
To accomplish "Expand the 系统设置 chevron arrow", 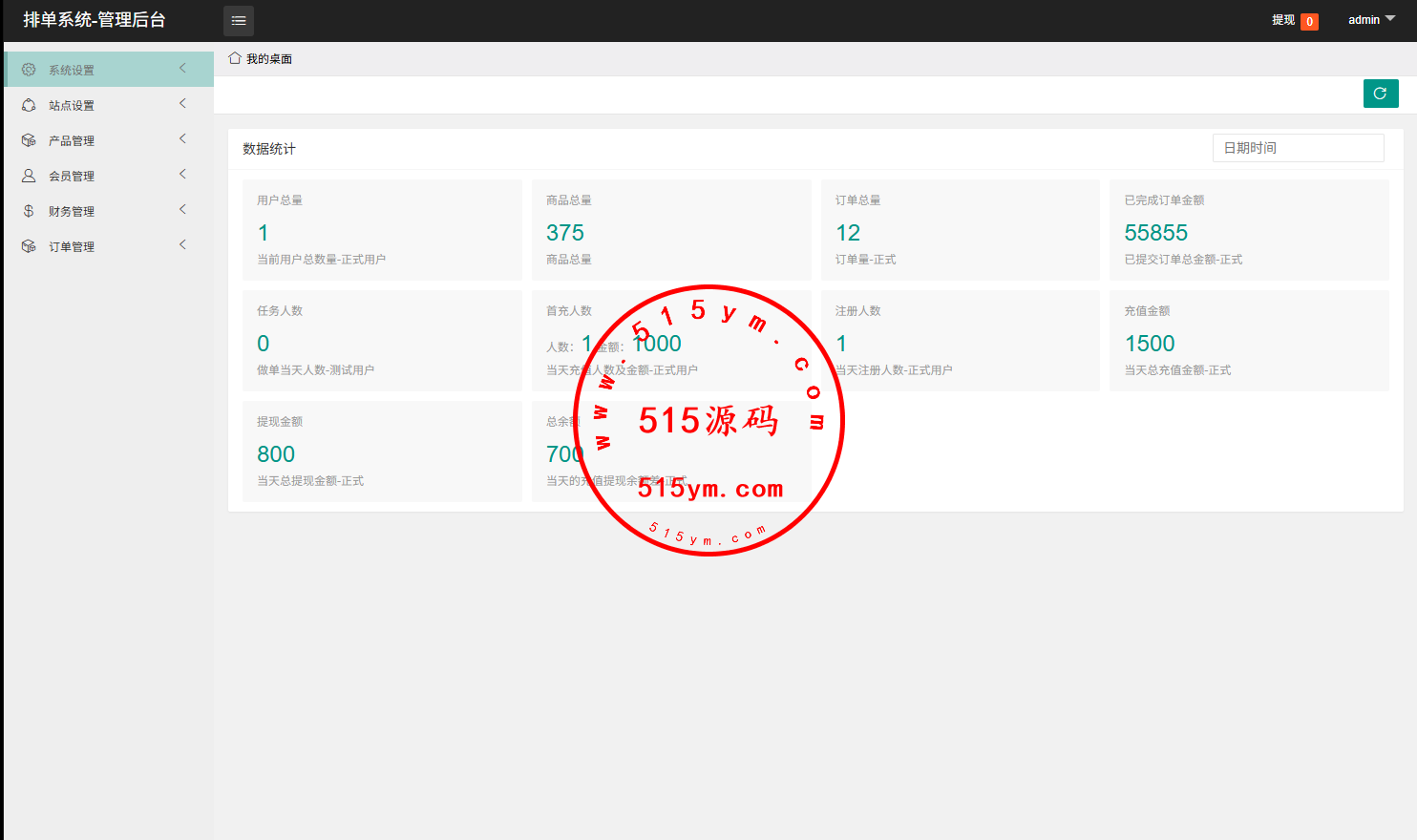I will 182,69.
